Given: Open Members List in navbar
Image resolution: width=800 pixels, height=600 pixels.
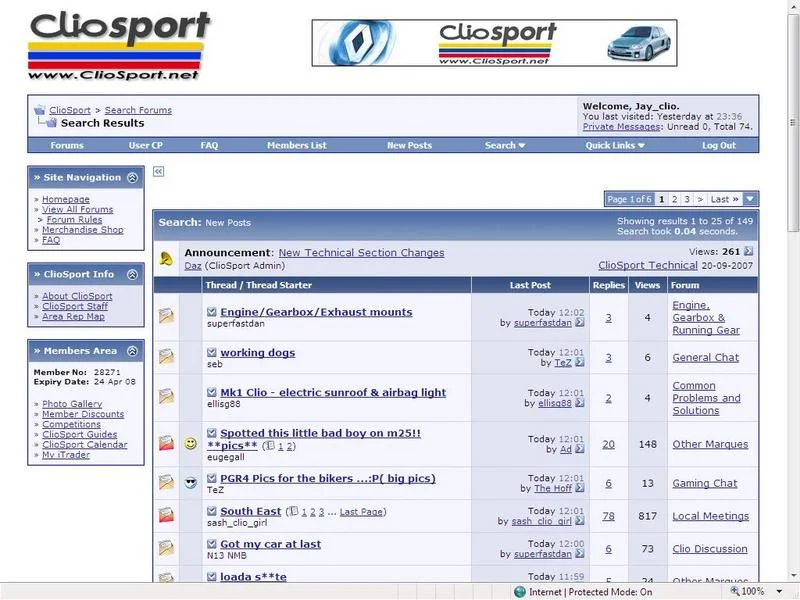Looking at the screenshot, I should (x=297, y=145).
